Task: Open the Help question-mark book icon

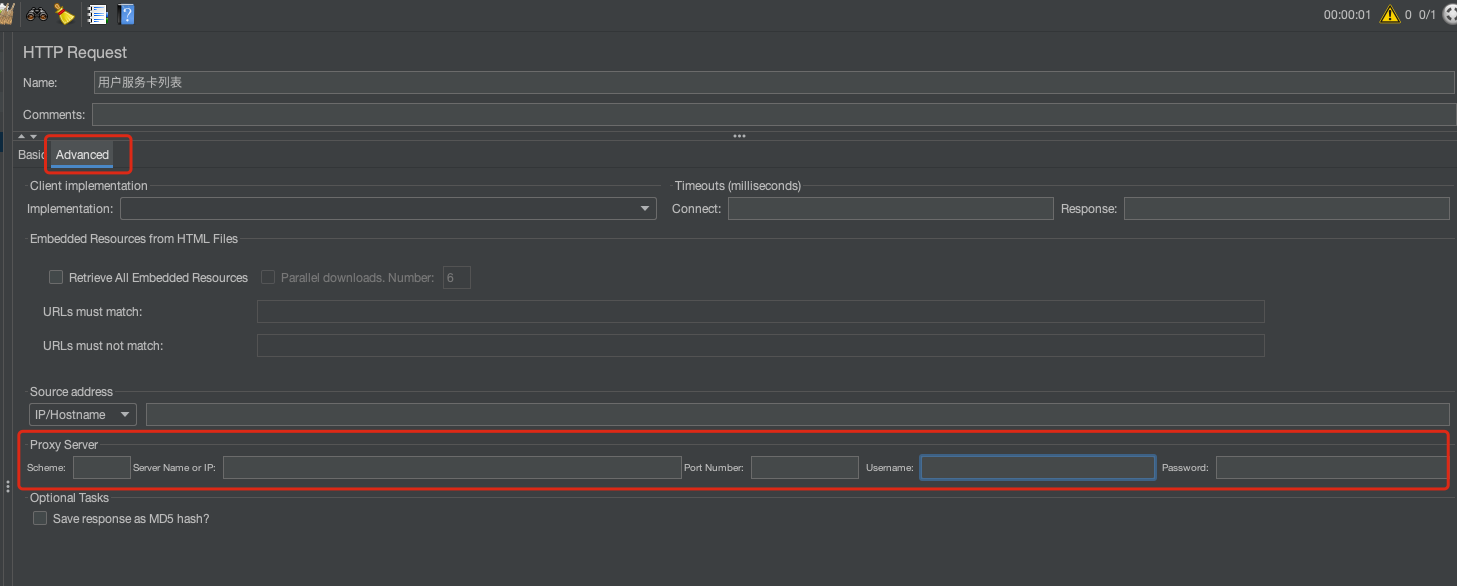Action: [x=126, y=14]
